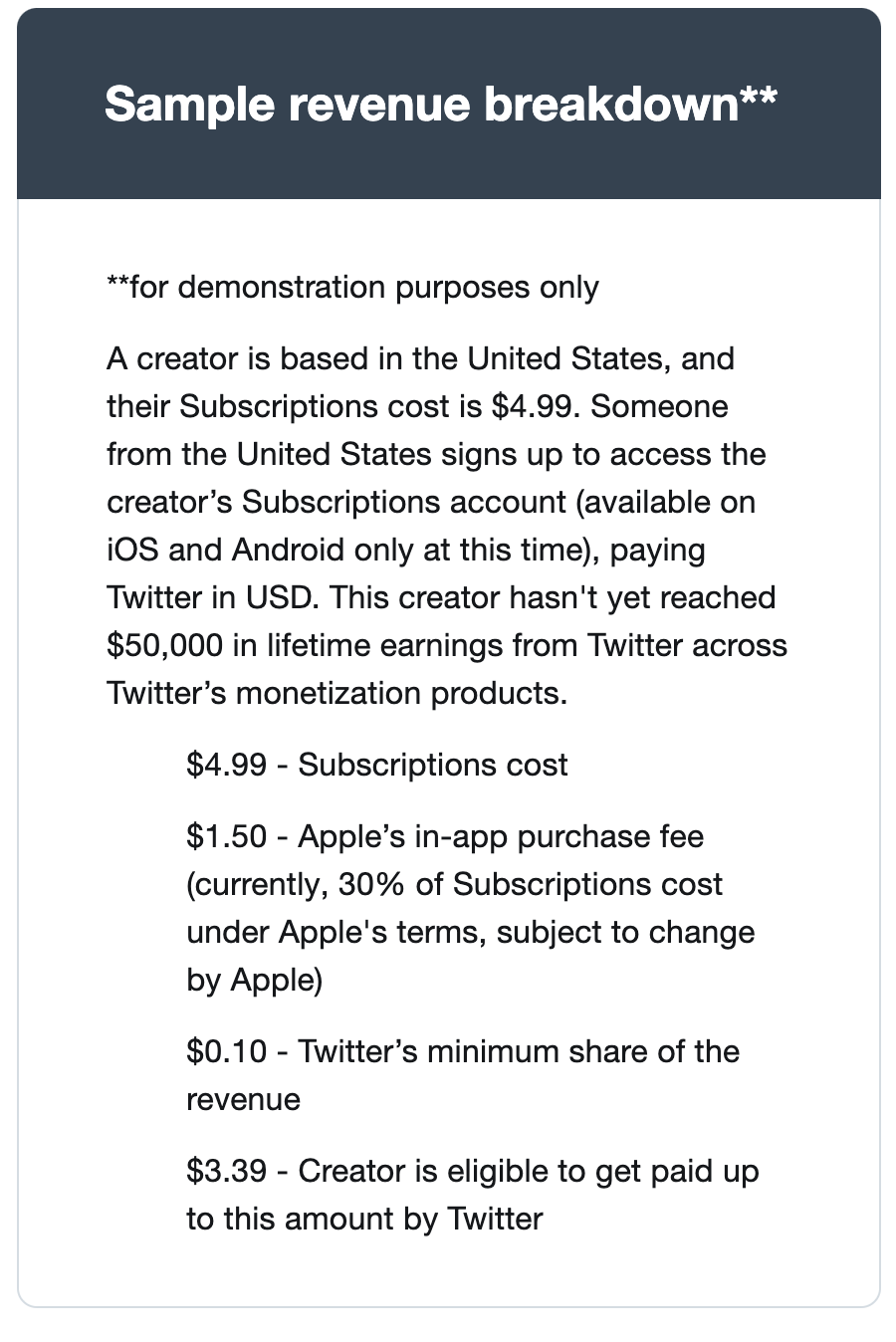Click the standalone word "revenue" in the list

point(243,1099)
